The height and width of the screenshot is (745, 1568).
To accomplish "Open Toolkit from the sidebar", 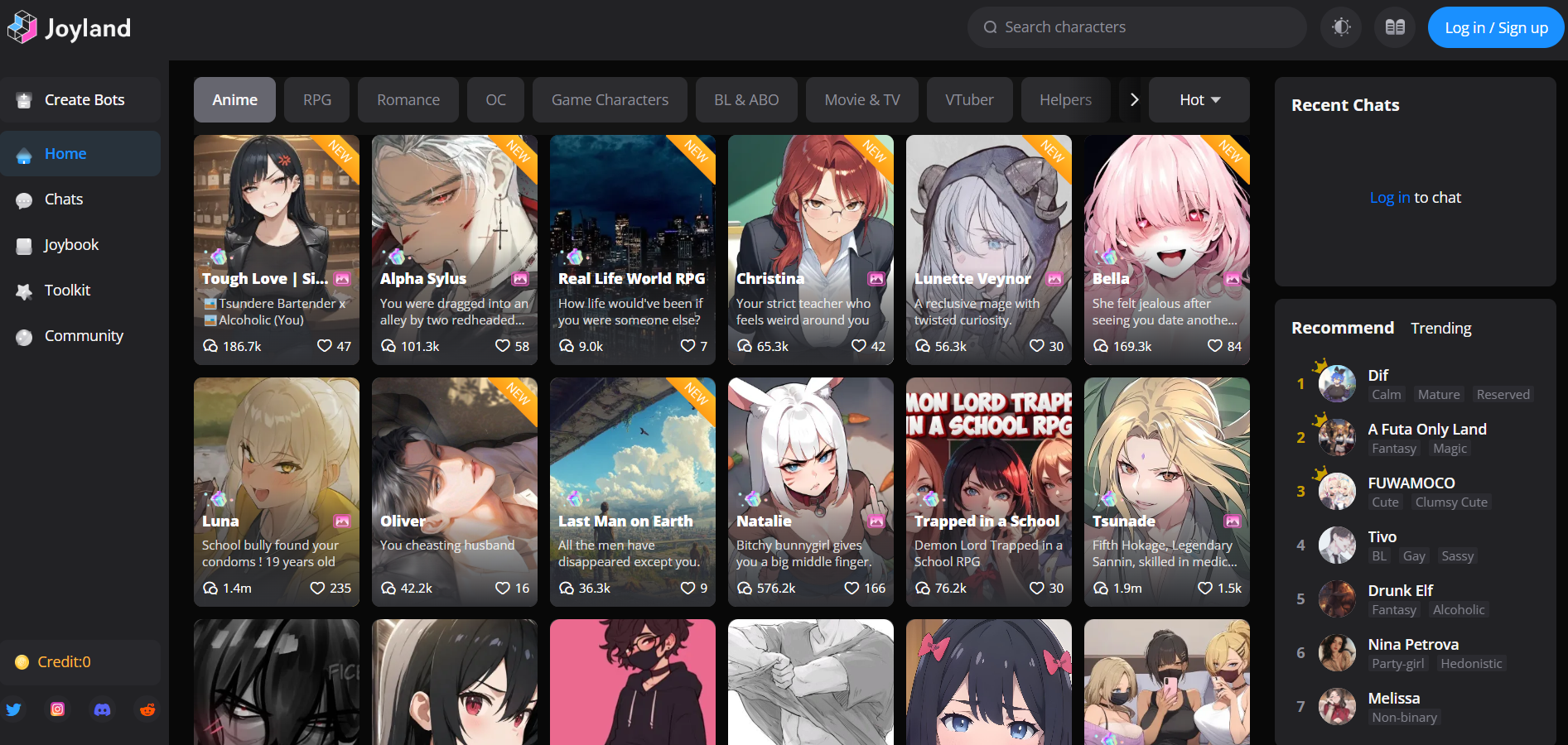I will (80, 291).
